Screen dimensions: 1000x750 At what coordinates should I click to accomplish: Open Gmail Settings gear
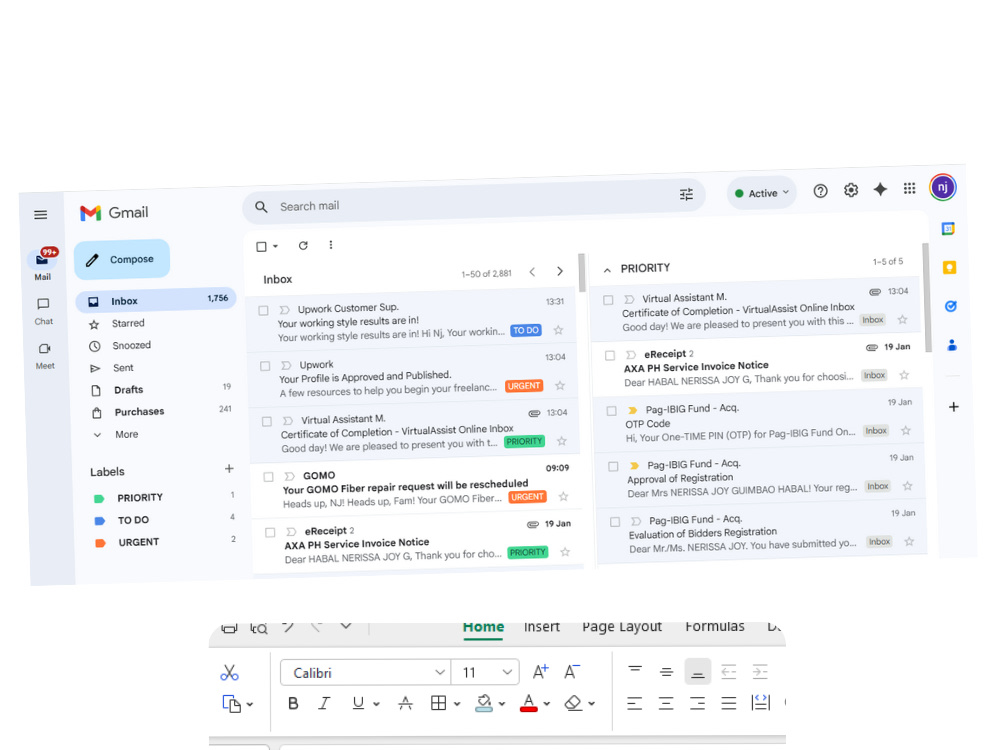point(851,190)
